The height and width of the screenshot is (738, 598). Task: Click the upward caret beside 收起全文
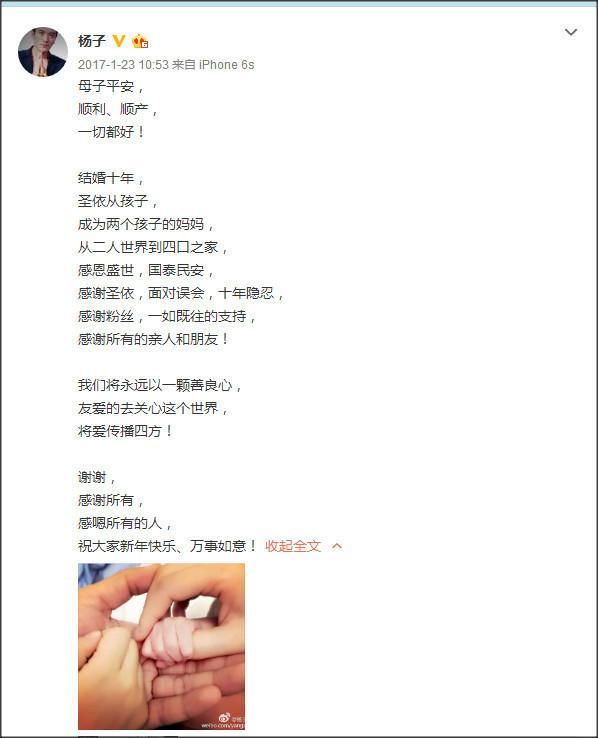coord(337,546)
